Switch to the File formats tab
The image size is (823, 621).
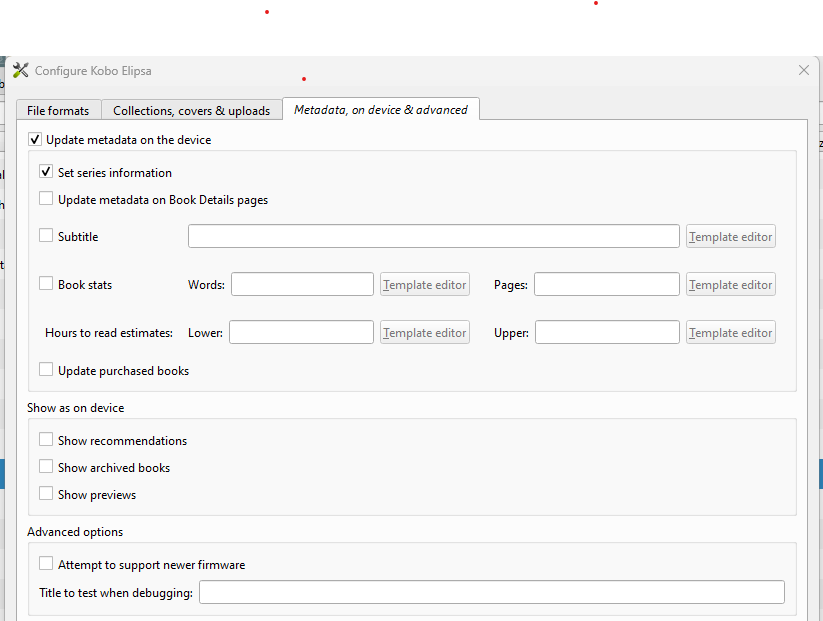click(58, 110)
